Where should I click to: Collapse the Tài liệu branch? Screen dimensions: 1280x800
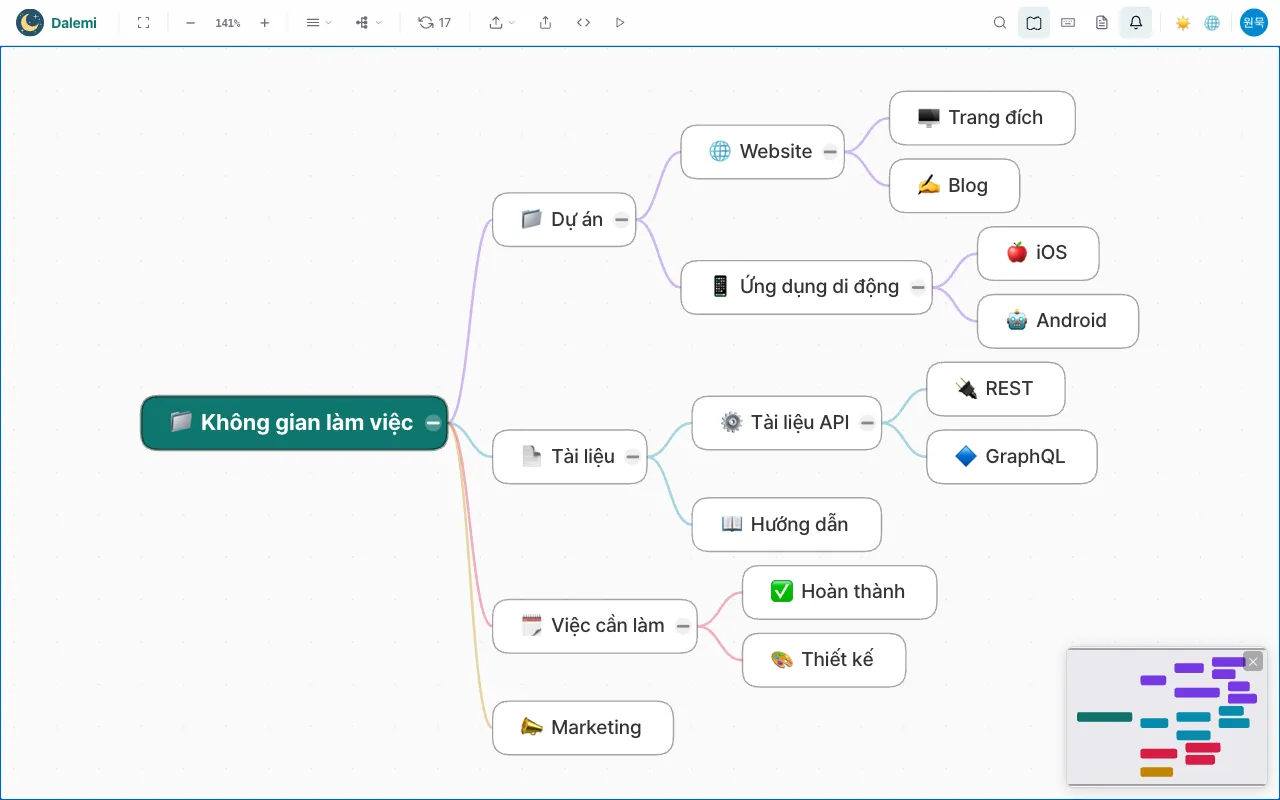(633, 457)
